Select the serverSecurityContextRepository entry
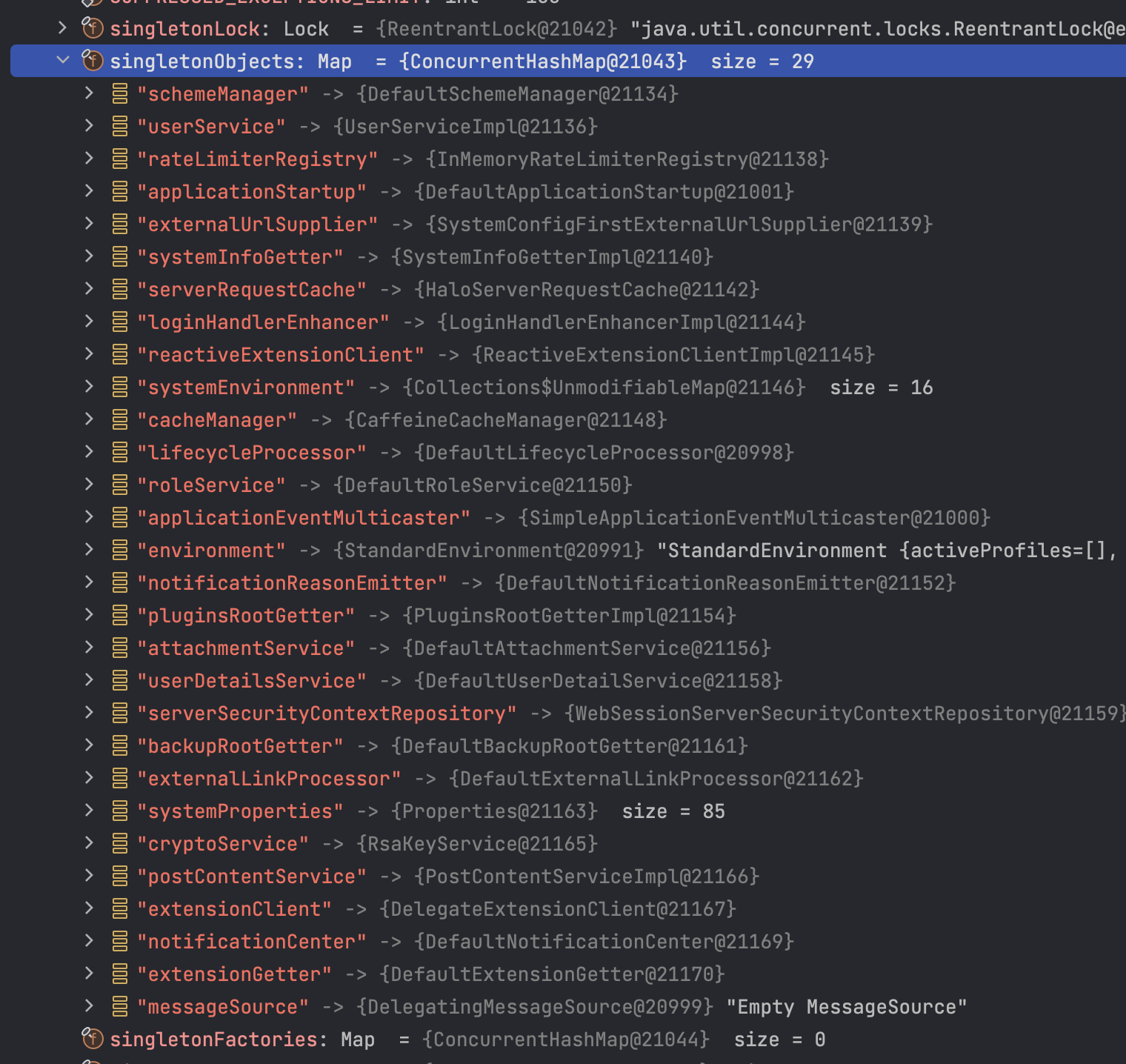The height and width of the screenshot is (1064, 1126). tap(327, 713)
